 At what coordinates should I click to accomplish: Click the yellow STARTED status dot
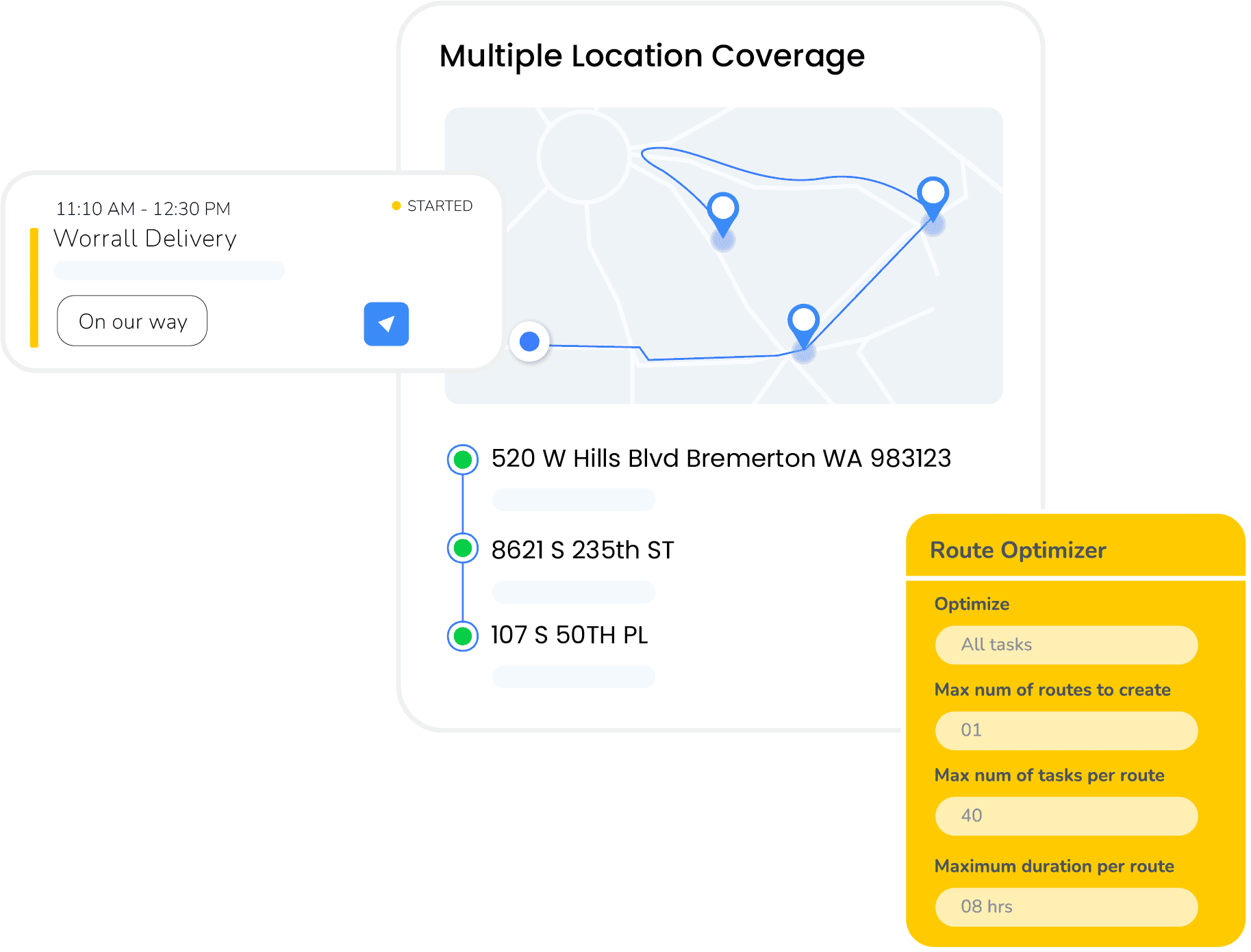396,205
